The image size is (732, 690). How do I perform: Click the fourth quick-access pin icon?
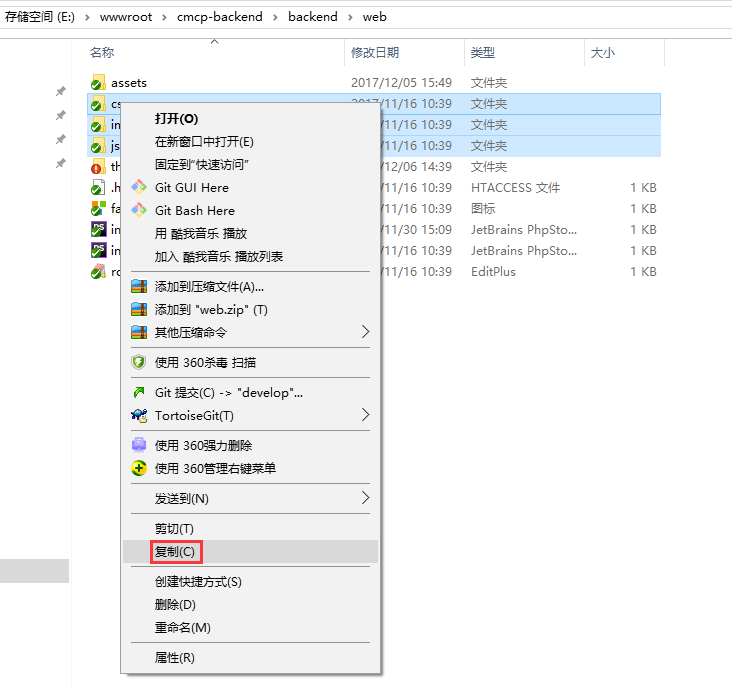pos(61,163)
